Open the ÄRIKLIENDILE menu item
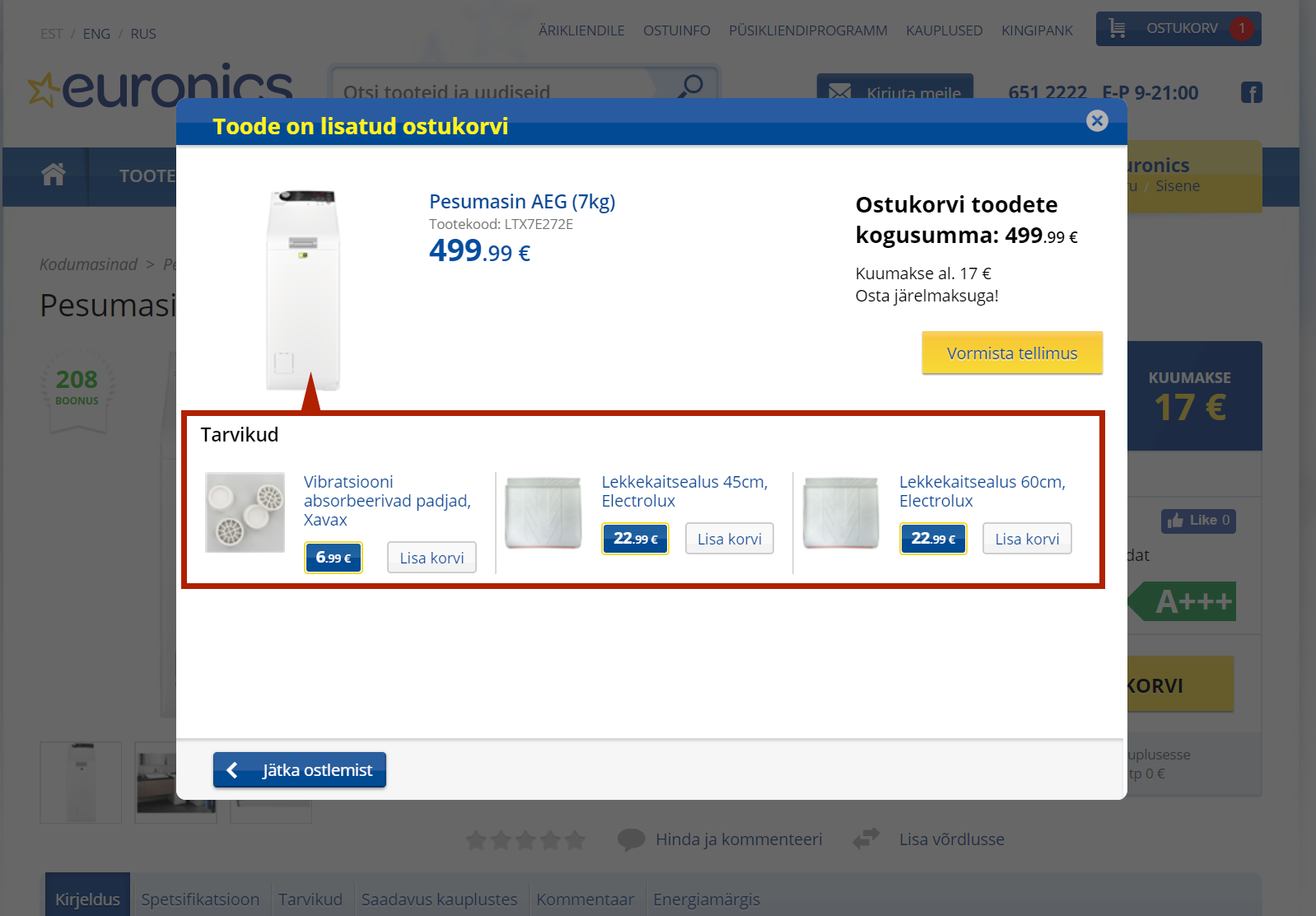The image size is (1316, 916). point(581,30)
